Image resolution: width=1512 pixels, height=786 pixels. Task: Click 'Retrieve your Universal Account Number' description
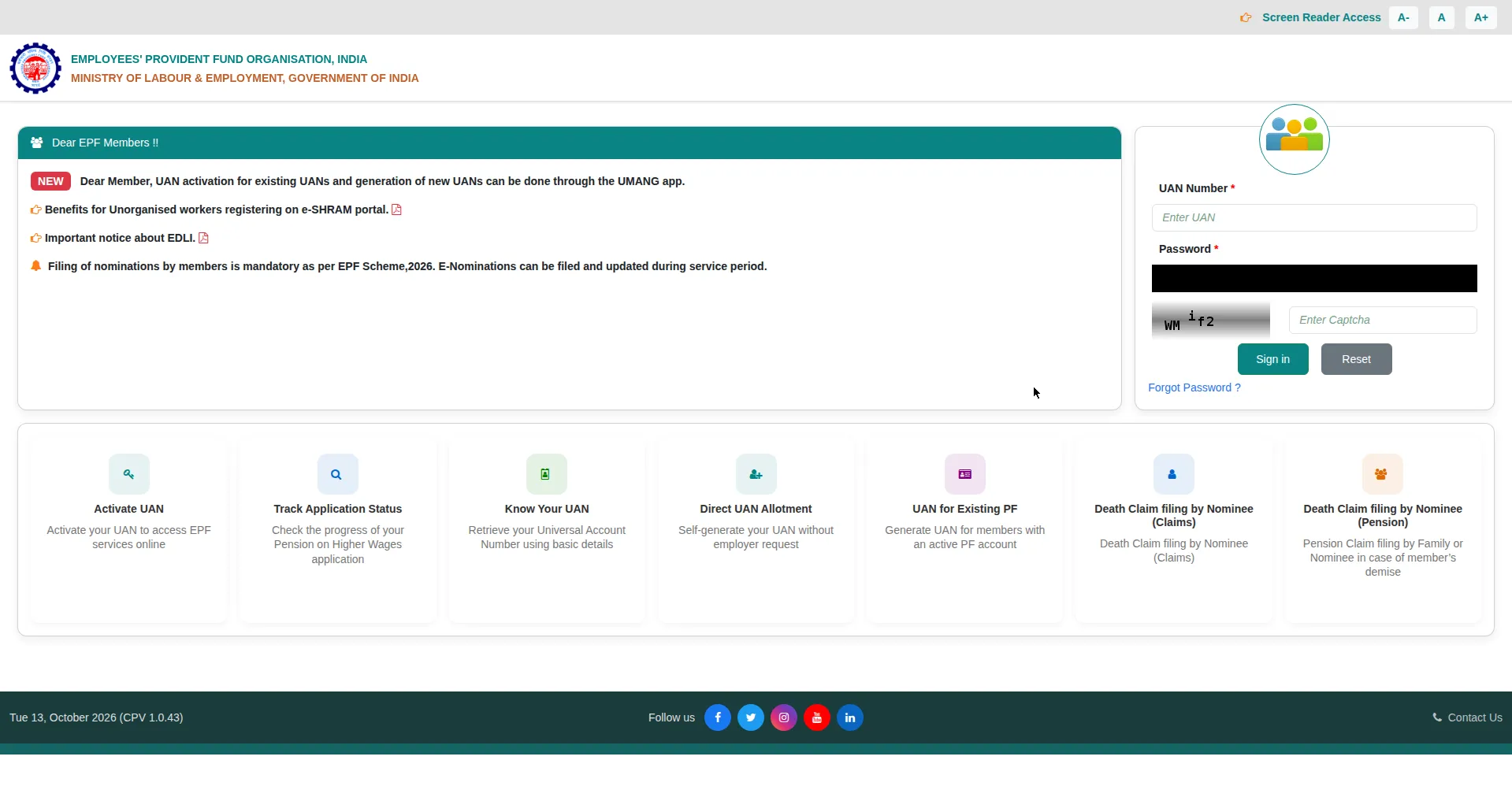[x=547, y=537]
